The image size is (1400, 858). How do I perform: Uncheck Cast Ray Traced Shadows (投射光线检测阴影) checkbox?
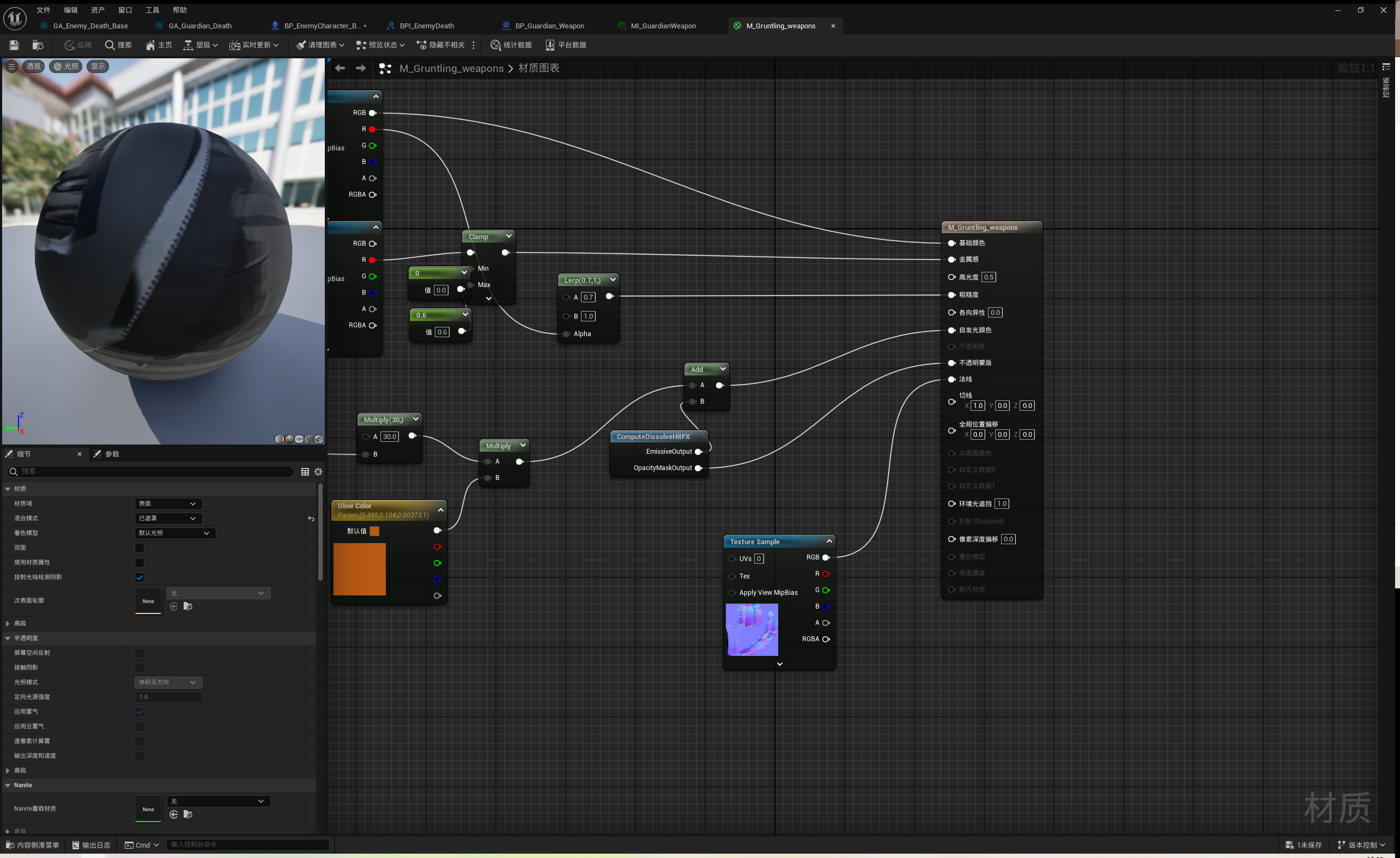click(139, 577)
